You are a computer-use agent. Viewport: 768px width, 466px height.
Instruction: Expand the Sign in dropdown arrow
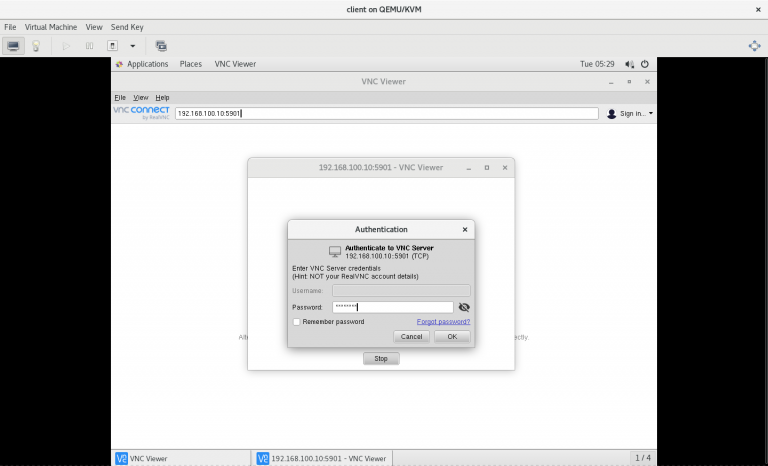pos(650,113)
